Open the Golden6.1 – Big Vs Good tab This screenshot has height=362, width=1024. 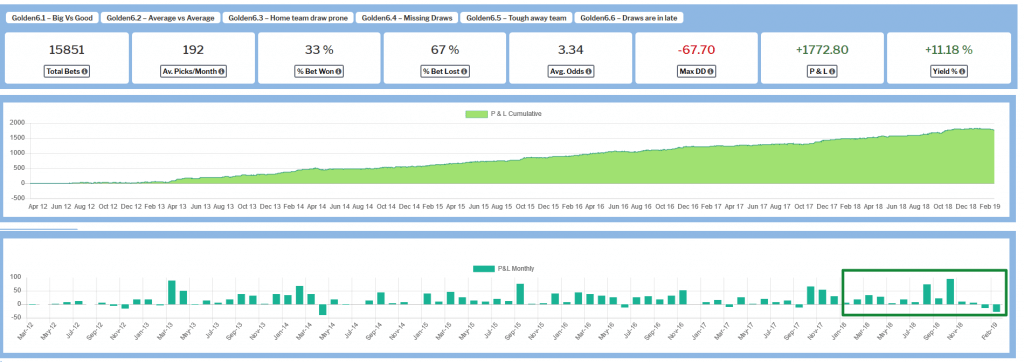[52, 18]
